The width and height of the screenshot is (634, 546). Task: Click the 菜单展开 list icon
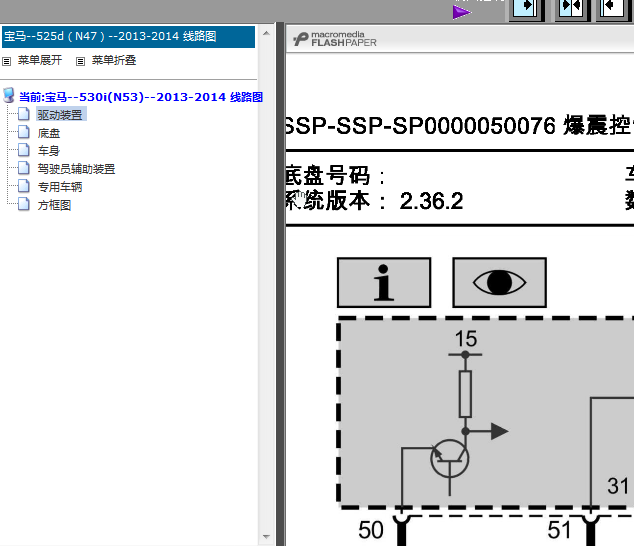pyautogui.click(x=6, y=61)
